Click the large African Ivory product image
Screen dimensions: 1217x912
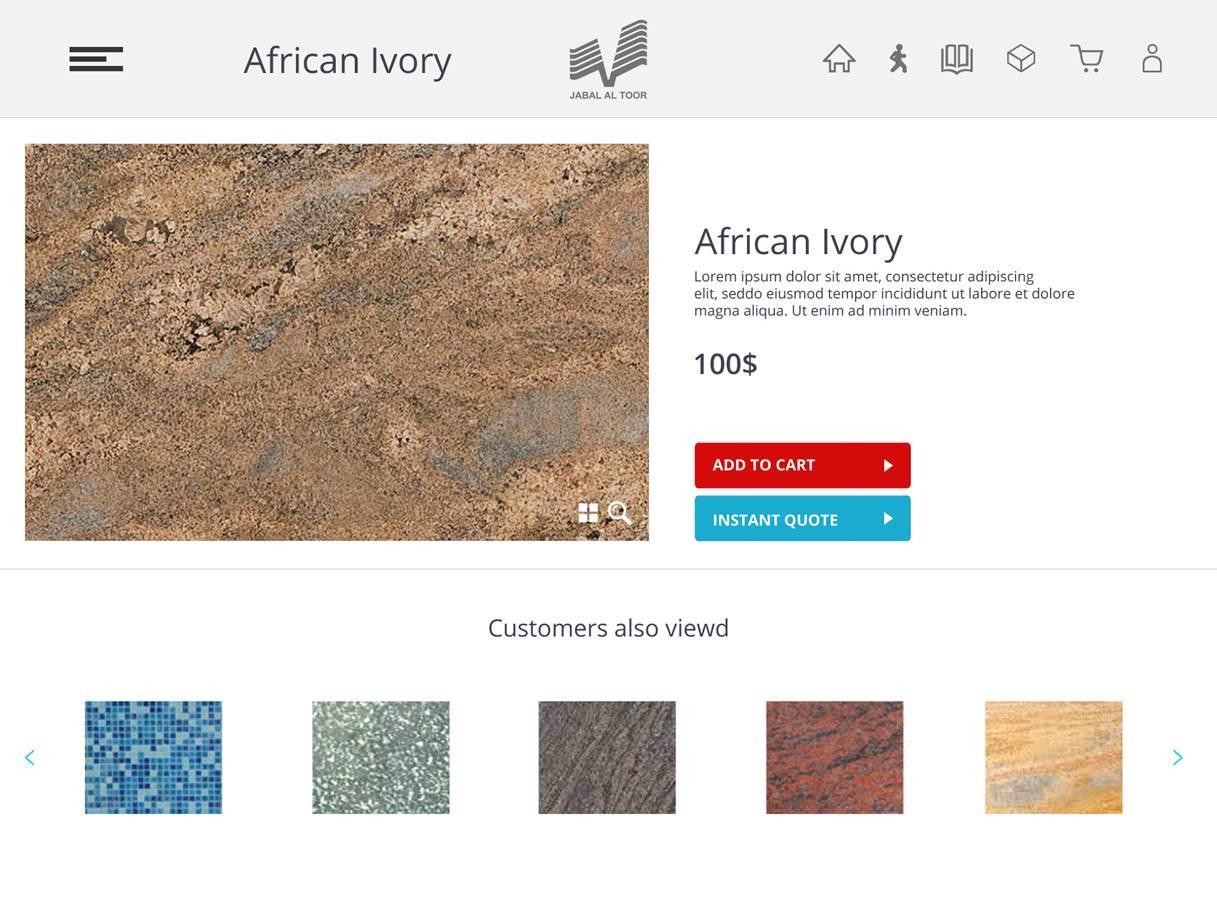[x=337, y=342]
